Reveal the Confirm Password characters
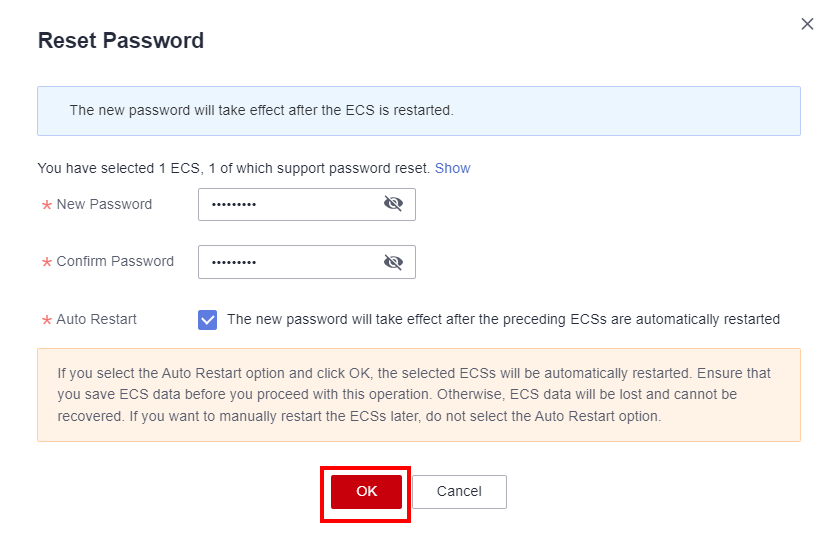Viewport: 834px width, 546px height. (x=393, y=262)
